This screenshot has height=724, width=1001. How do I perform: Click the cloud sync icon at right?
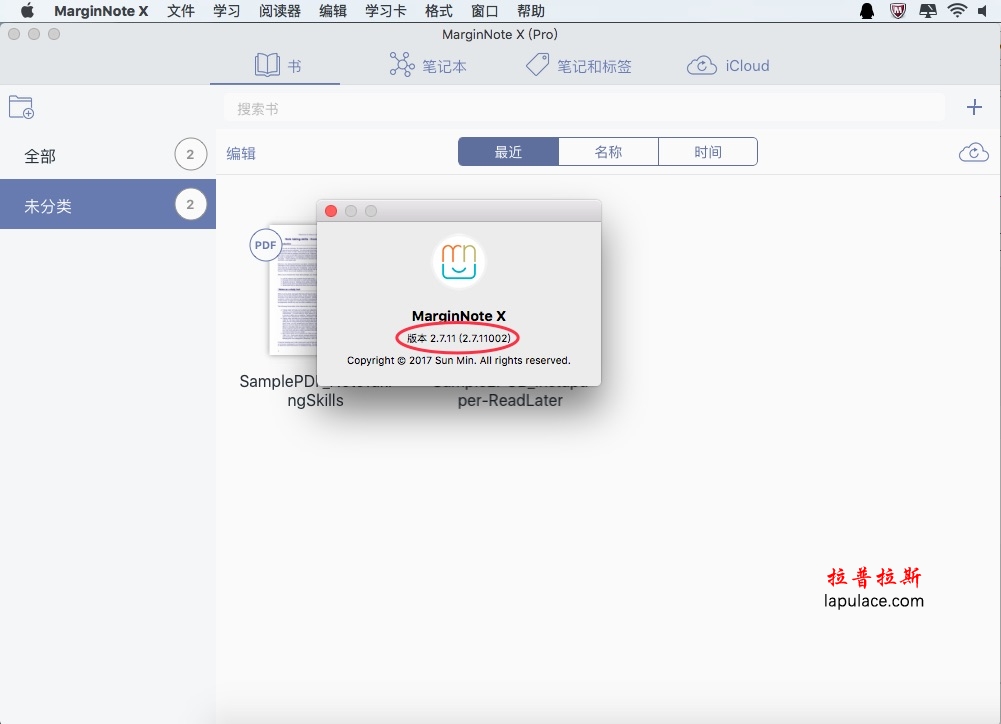(x=973, y=153)
